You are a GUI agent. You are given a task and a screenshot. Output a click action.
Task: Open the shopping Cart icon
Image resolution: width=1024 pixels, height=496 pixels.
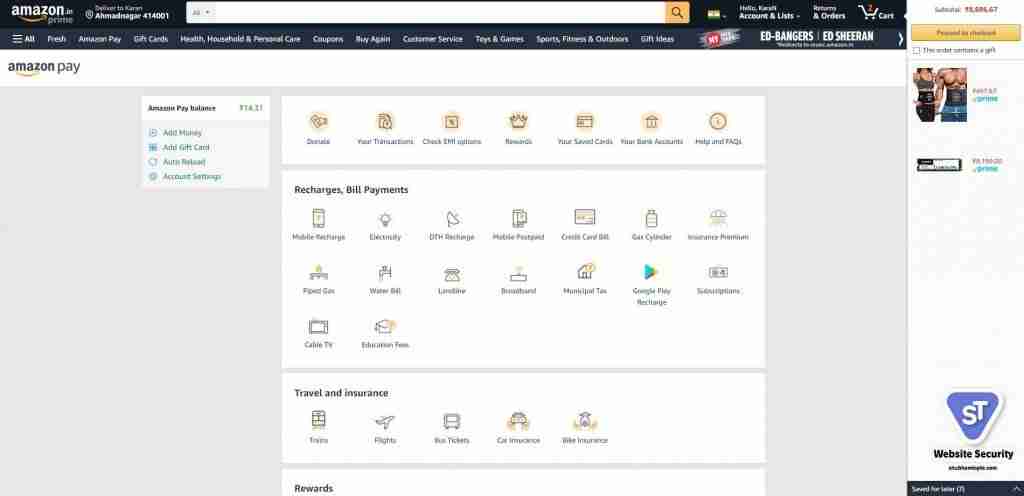pyautogui.click(x=876, y=12)
